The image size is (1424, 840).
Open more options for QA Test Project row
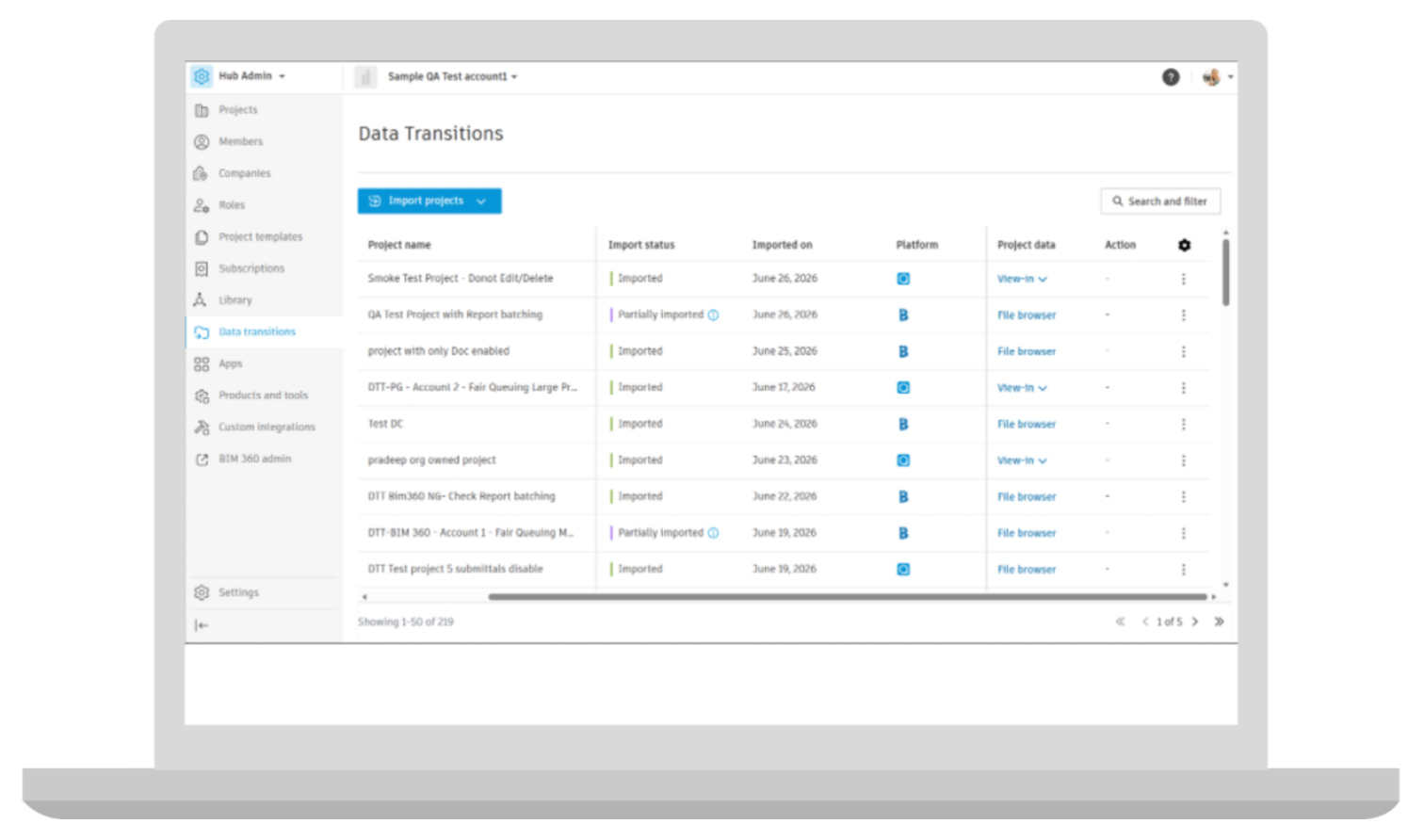coord(1184,315)
